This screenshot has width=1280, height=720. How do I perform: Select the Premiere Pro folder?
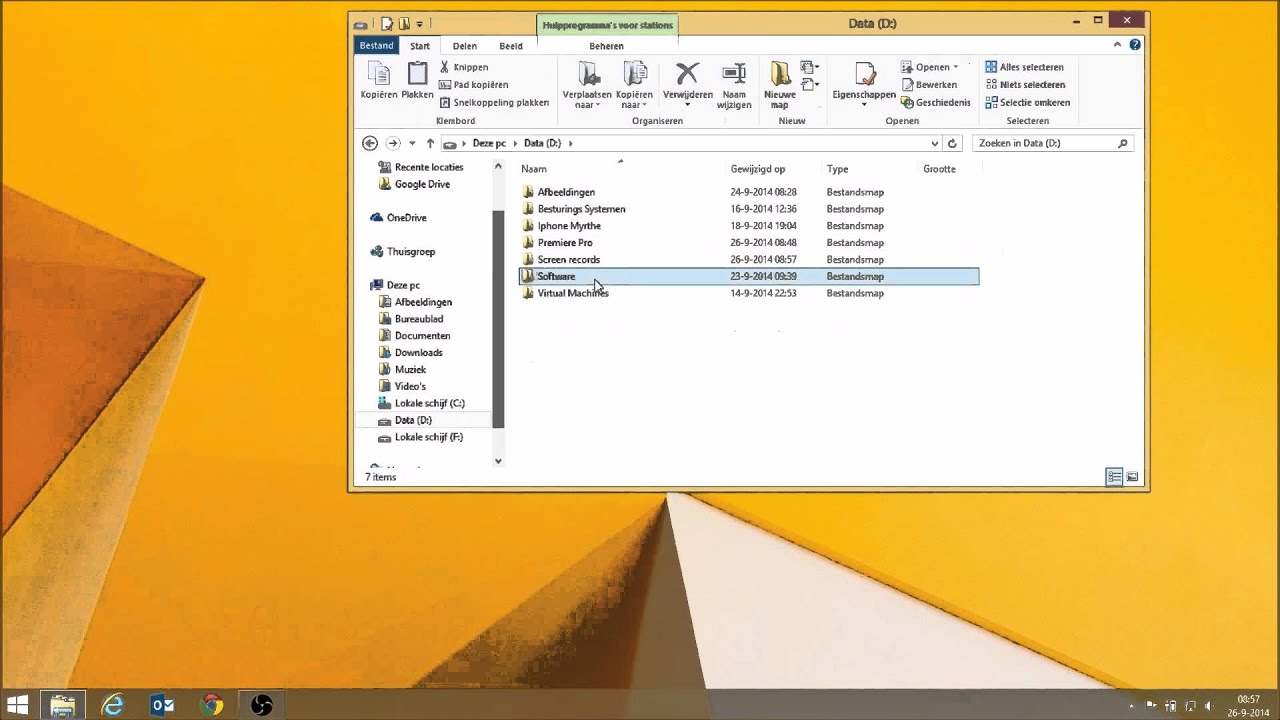click(x=565, y=243)
